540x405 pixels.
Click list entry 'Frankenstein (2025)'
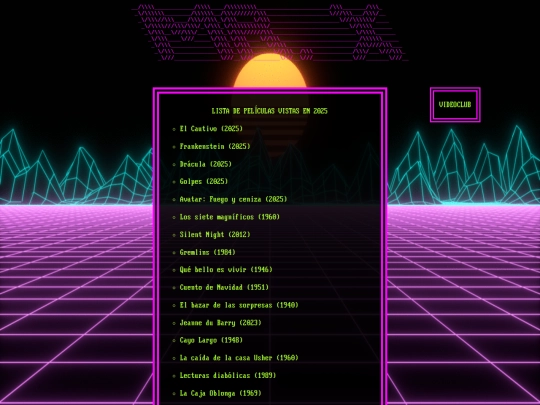coord(215,146)
